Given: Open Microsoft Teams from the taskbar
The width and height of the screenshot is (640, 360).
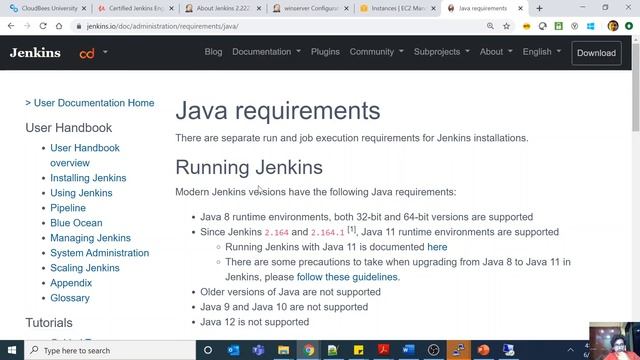Looking at the screenshot, I should click(x=258, y=350).
